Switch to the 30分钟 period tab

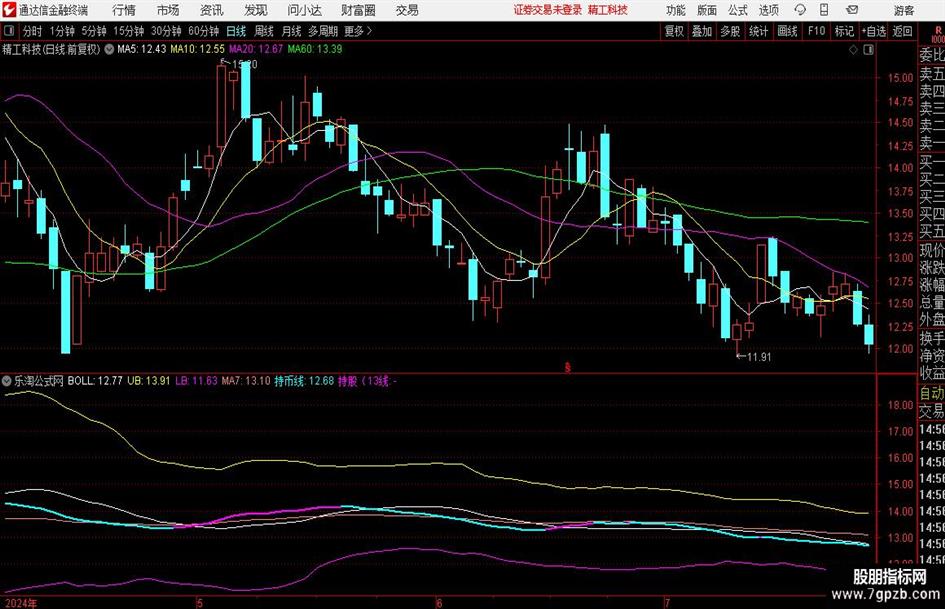click(166, 31)
